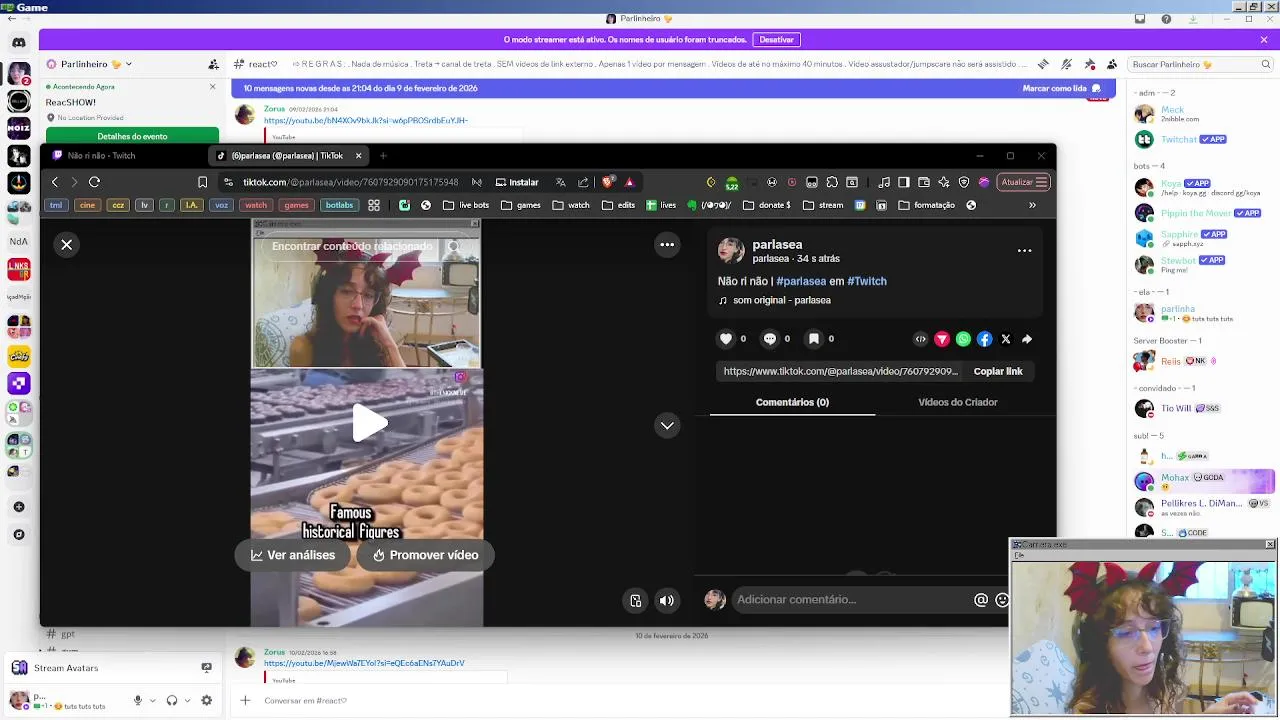Open the edits bookmark folder

(x=617, y=205)
